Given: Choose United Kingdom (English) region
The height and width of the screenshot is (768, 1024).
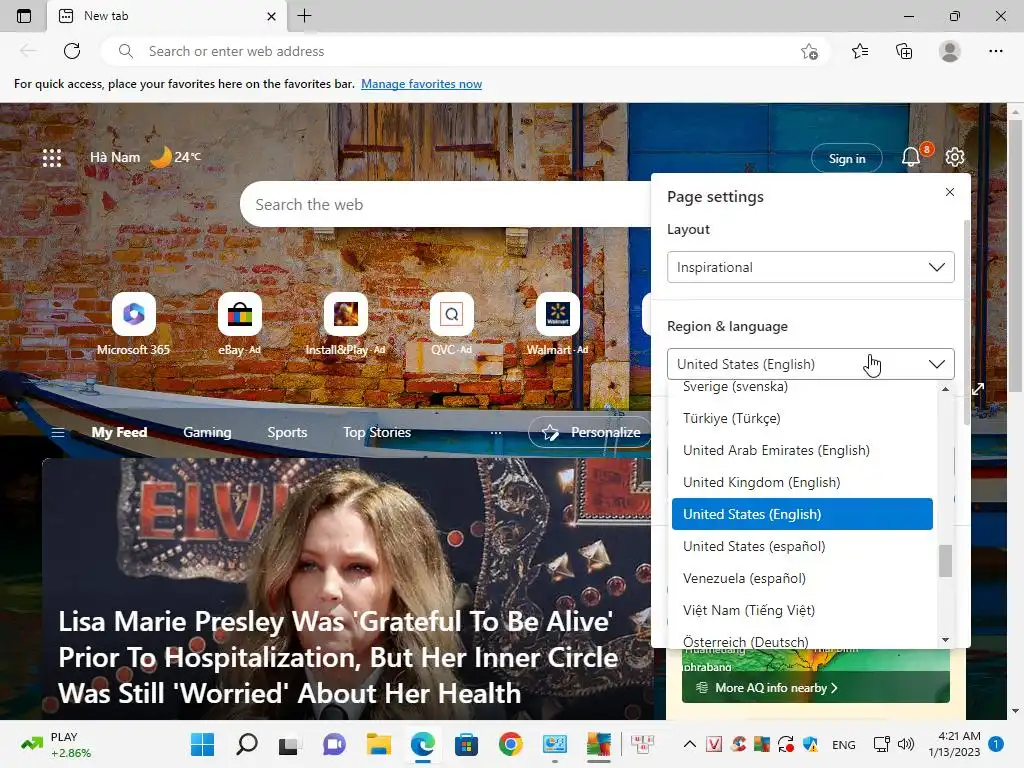Looking at the screenshot, I should coord(802,482).
